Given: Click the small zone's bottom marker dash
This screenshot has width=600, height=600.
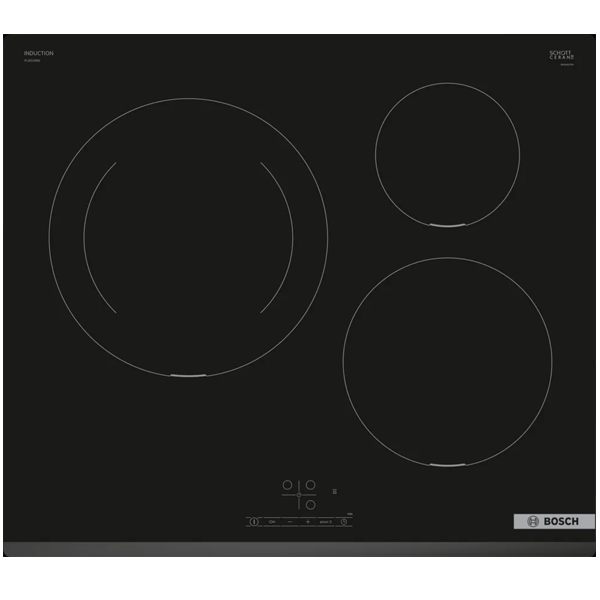Looking at the screenshot, I should (447, 226).
